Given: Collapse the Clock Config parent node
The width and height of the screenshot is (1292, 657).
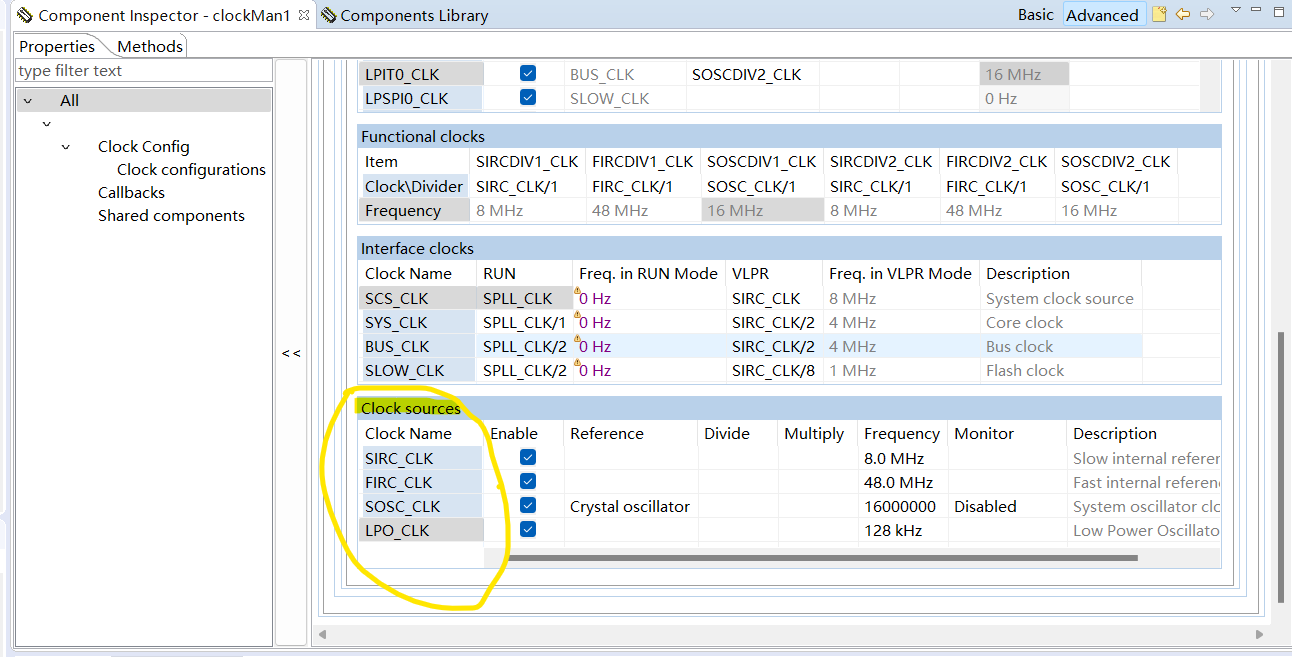Looking at the screenshot, I should tap(65, 146).
